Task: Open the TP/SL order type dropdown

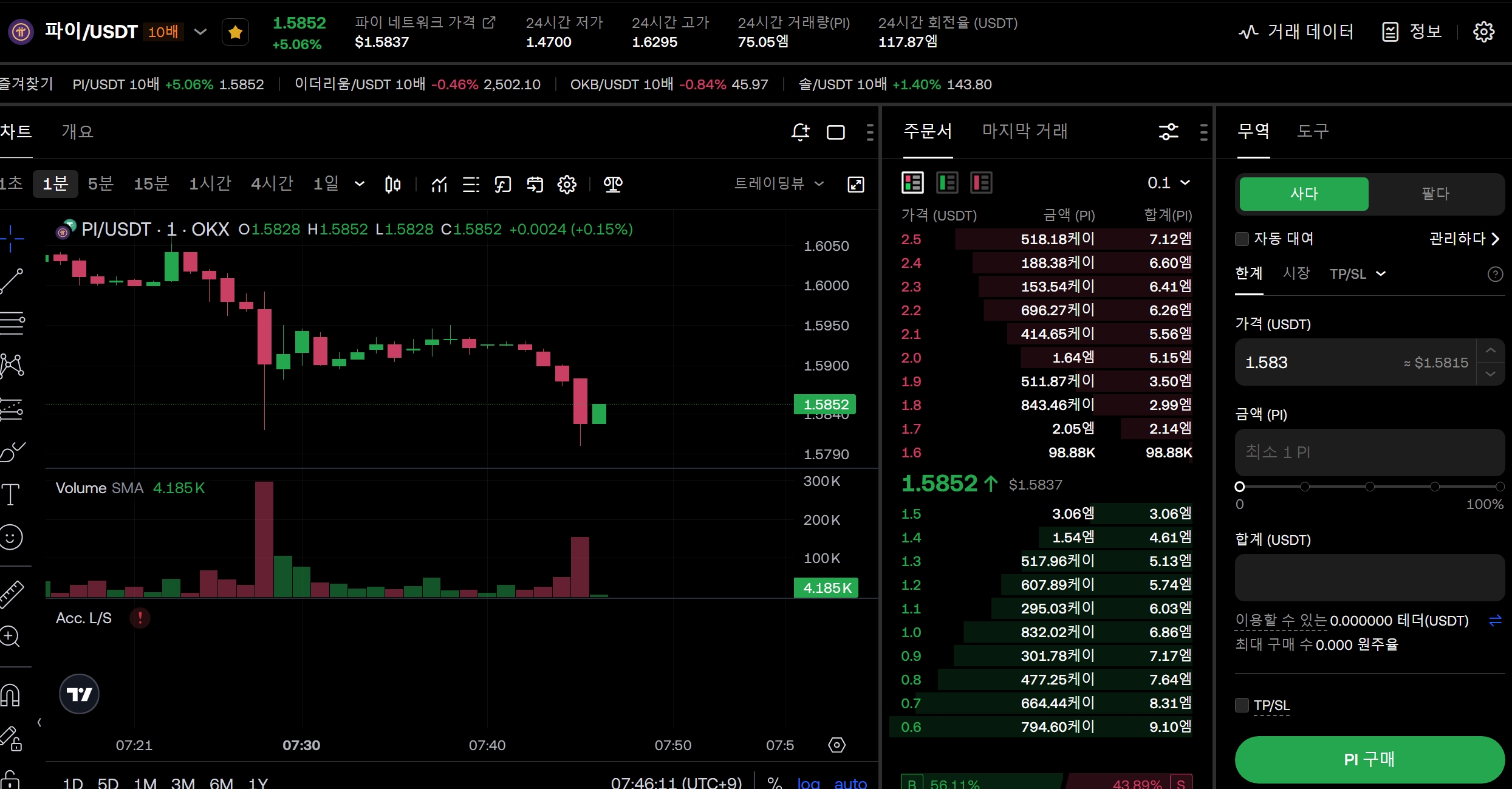Action: coord(1357,274)
